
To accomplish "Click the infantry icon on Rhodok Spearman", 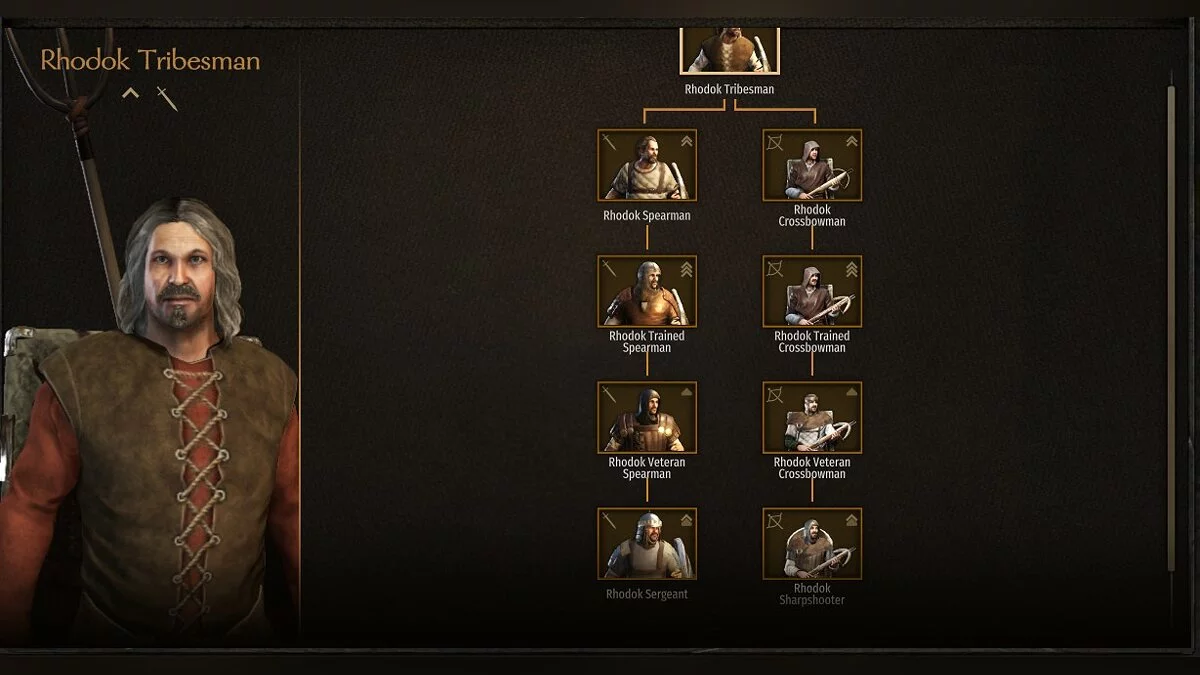I will tap(609, 142).
